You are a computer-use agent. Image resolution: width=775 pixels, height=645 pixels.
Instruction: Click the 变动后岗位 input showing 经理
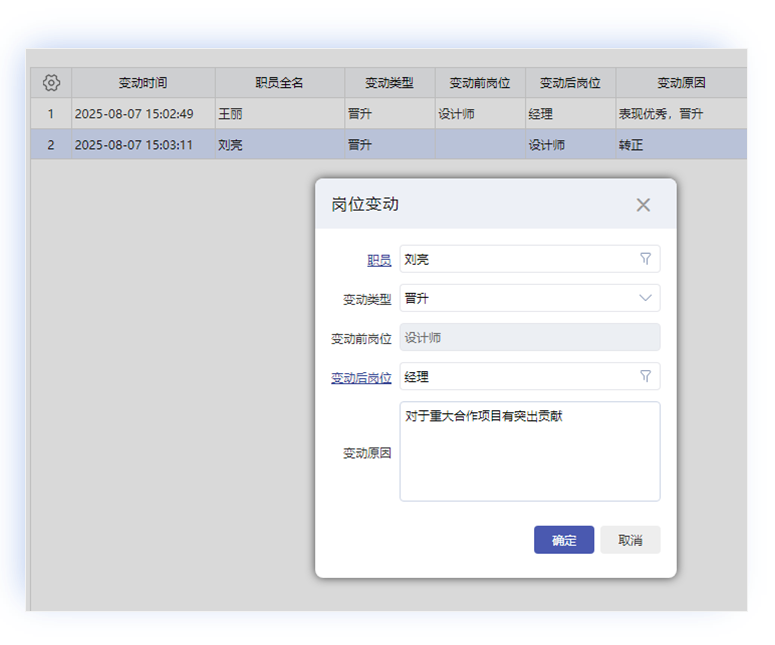(x=515, y=377)
